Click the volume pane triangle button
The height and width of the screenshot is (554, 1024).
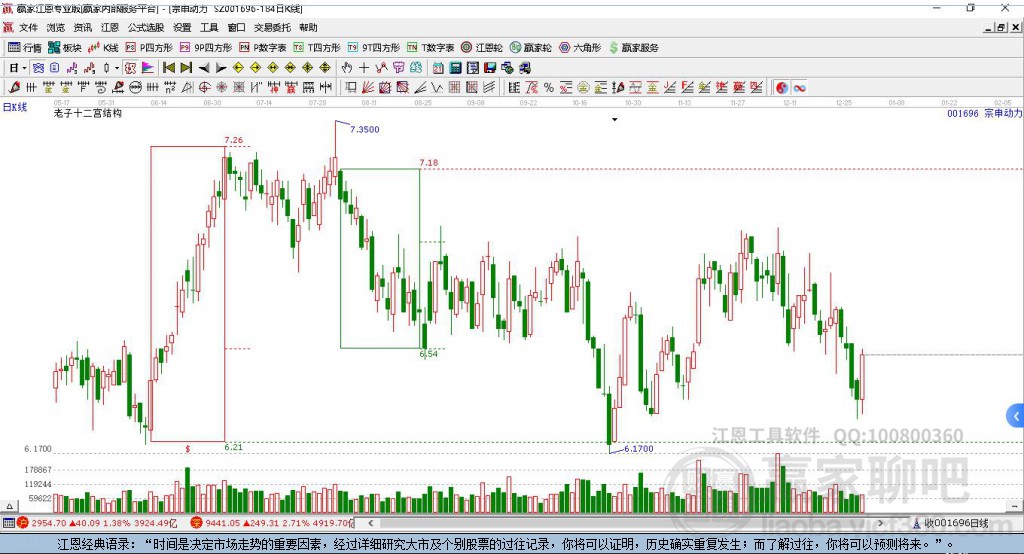tap(9, 506)
